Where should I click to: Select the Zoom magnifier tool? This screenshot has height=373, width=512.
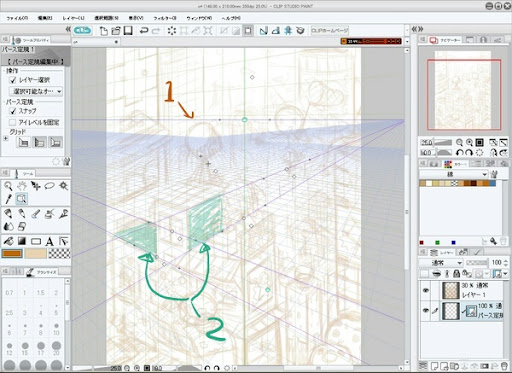[x=8, y=186]
